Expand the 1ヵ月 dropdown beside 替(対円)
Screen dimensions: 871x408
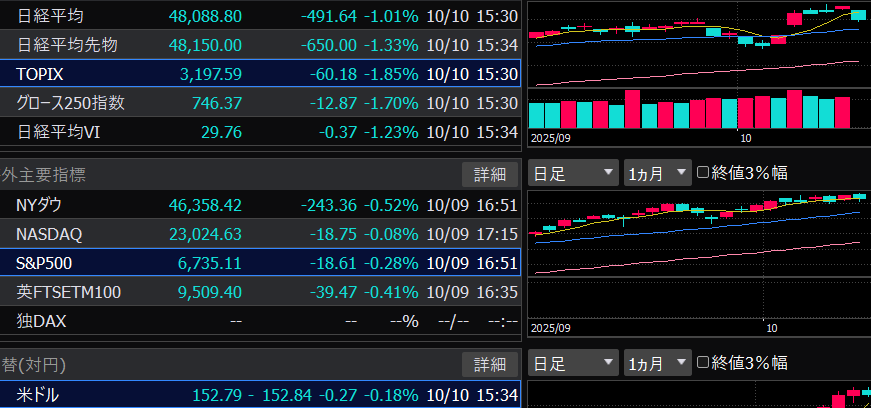coord(657,362)
